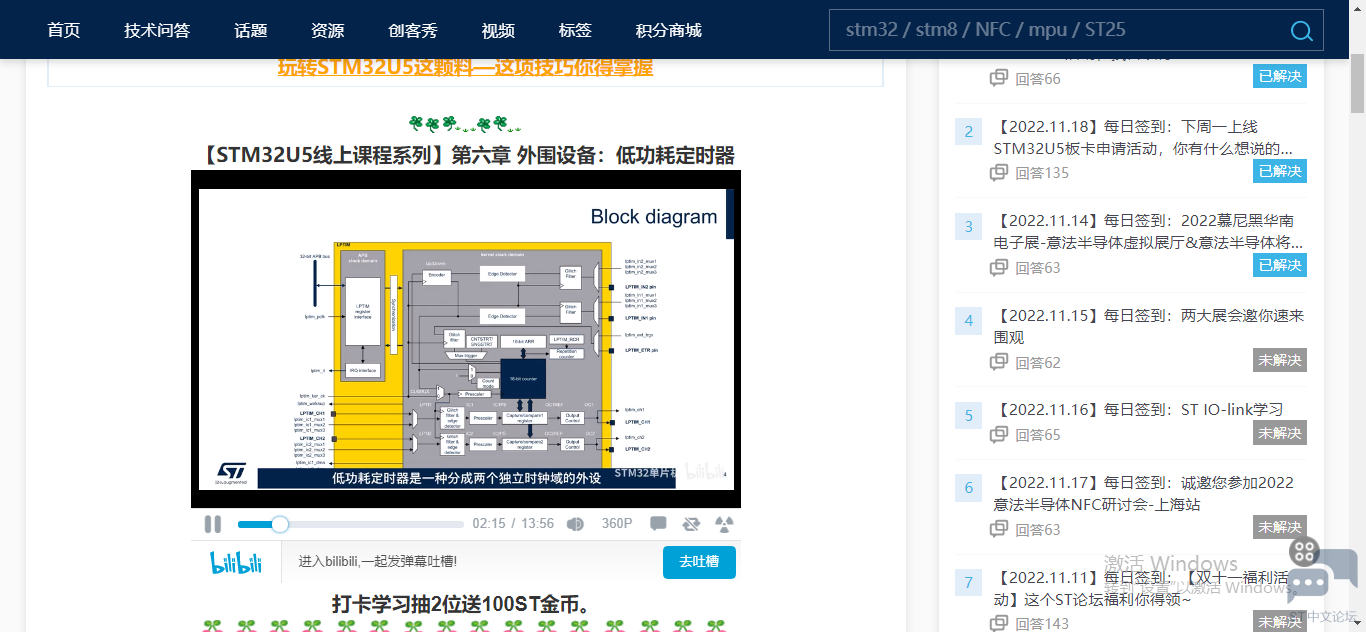Open the 话题 menu item
The height and width of the screenshot is (632, 1366).
251,30
